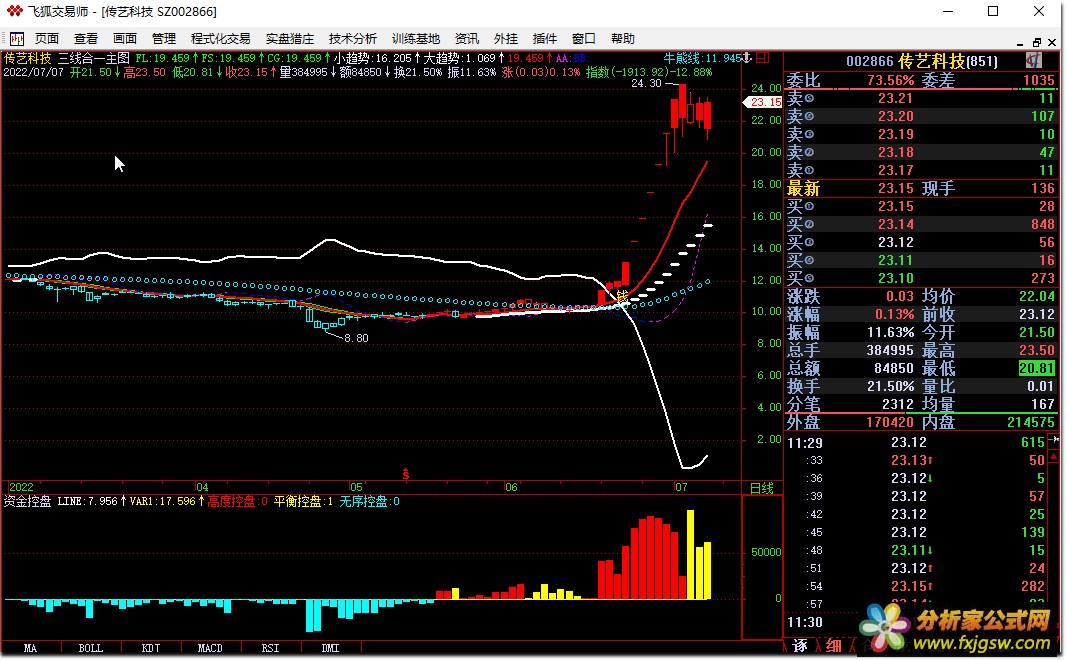
Task: Switch to DMI indicator tab
Action: (330, 648)
